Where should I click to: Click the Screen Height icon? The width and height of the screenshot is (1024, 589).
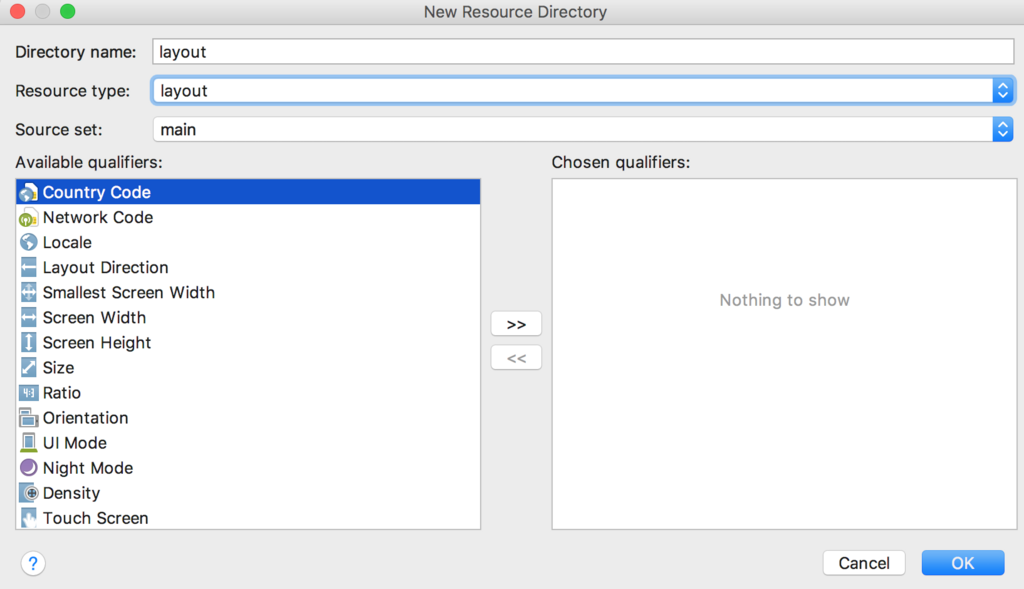click(x=28, y=342)
